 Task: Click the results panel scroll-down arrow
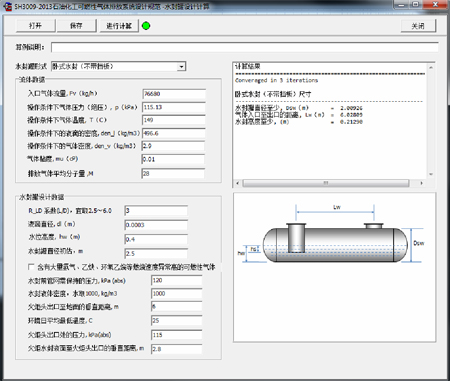pos(431,174)
